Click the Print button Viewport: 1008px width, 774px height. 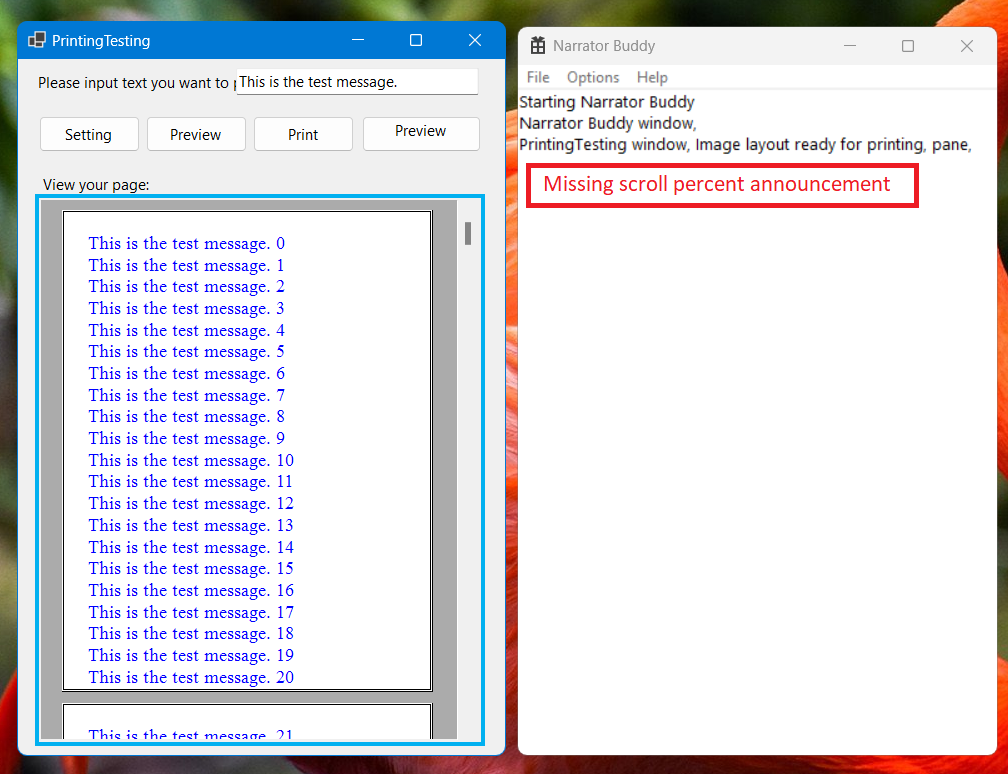[303, 133]
